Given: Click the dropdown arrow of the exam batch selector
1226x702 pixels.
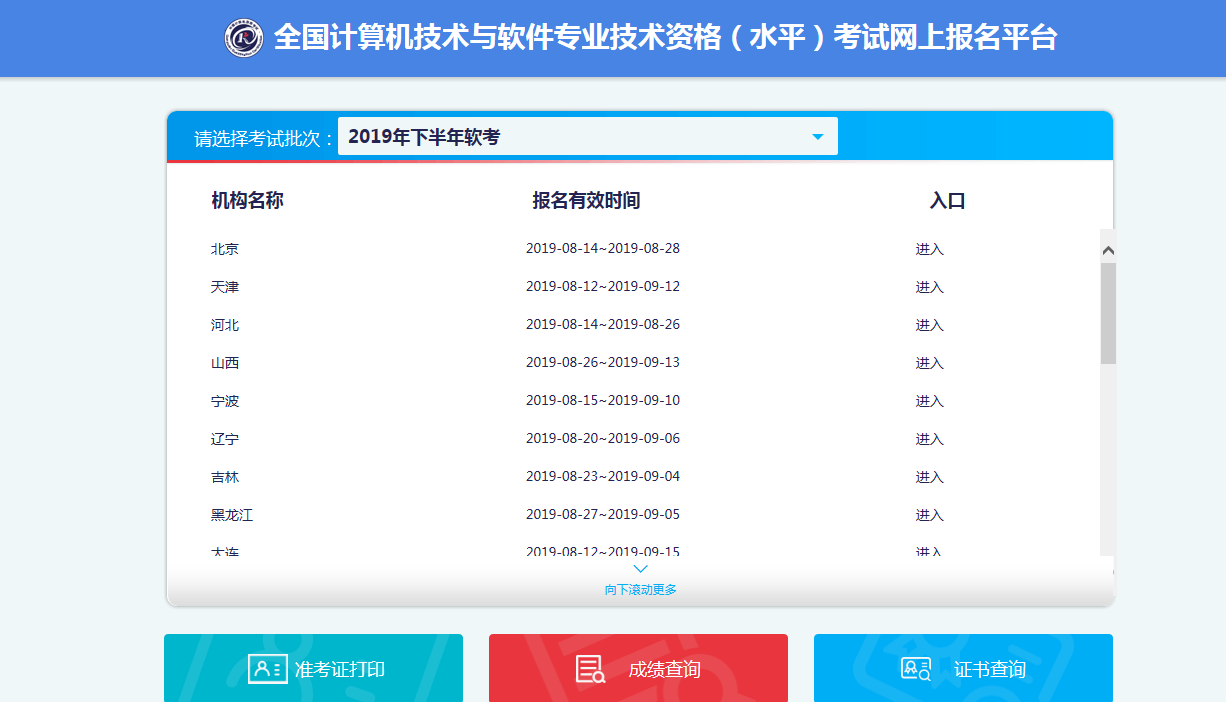Looking at the screenshot, I should pyautogui.click(x=817, y=137).
